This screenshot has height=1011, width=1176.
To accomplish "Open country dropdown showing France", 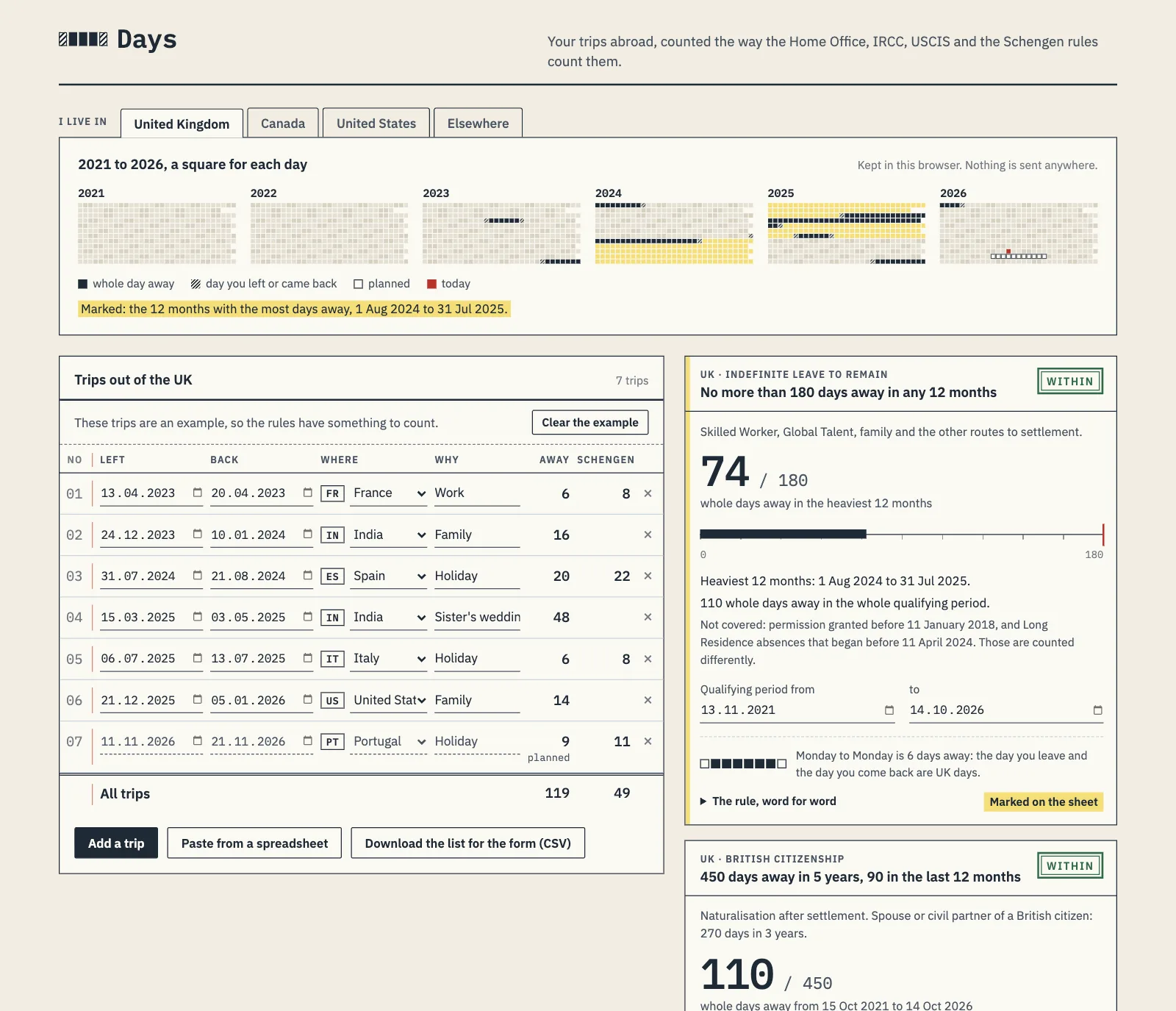I will point(389,493).
